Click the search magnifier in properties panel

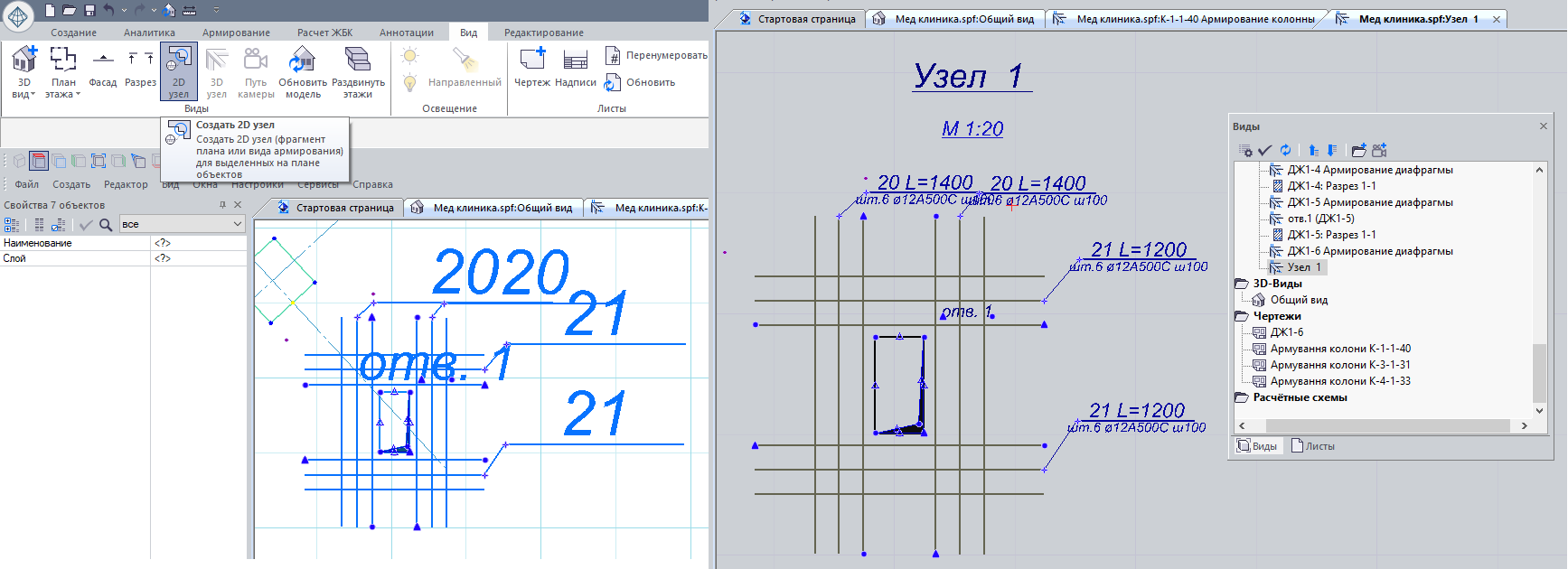[106, 224]
